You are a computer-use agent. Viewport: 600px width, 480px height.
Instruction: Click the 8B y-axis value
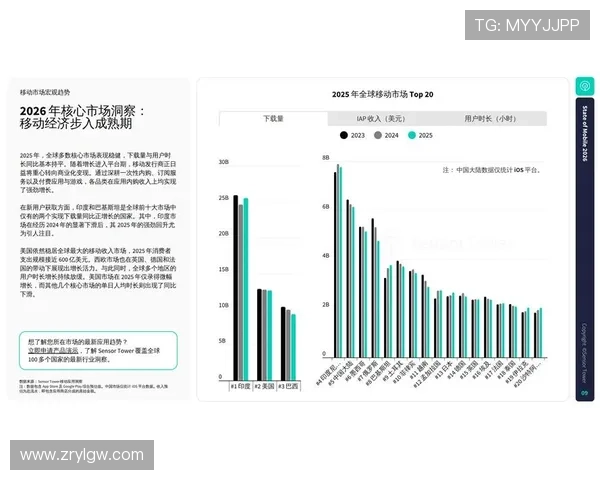point(326,157)
